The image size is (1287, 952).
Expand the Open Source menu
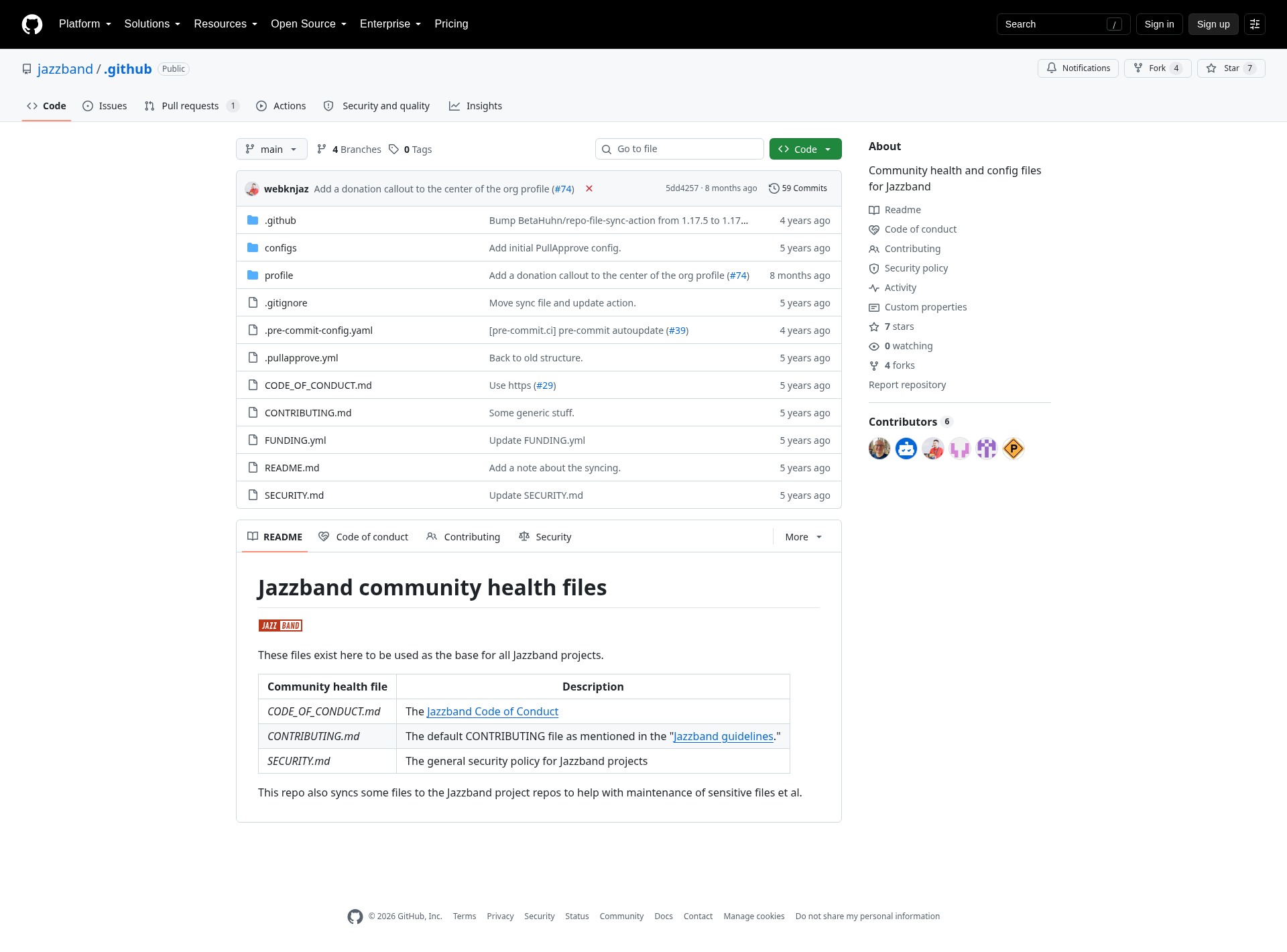click(x=309, y=24)
